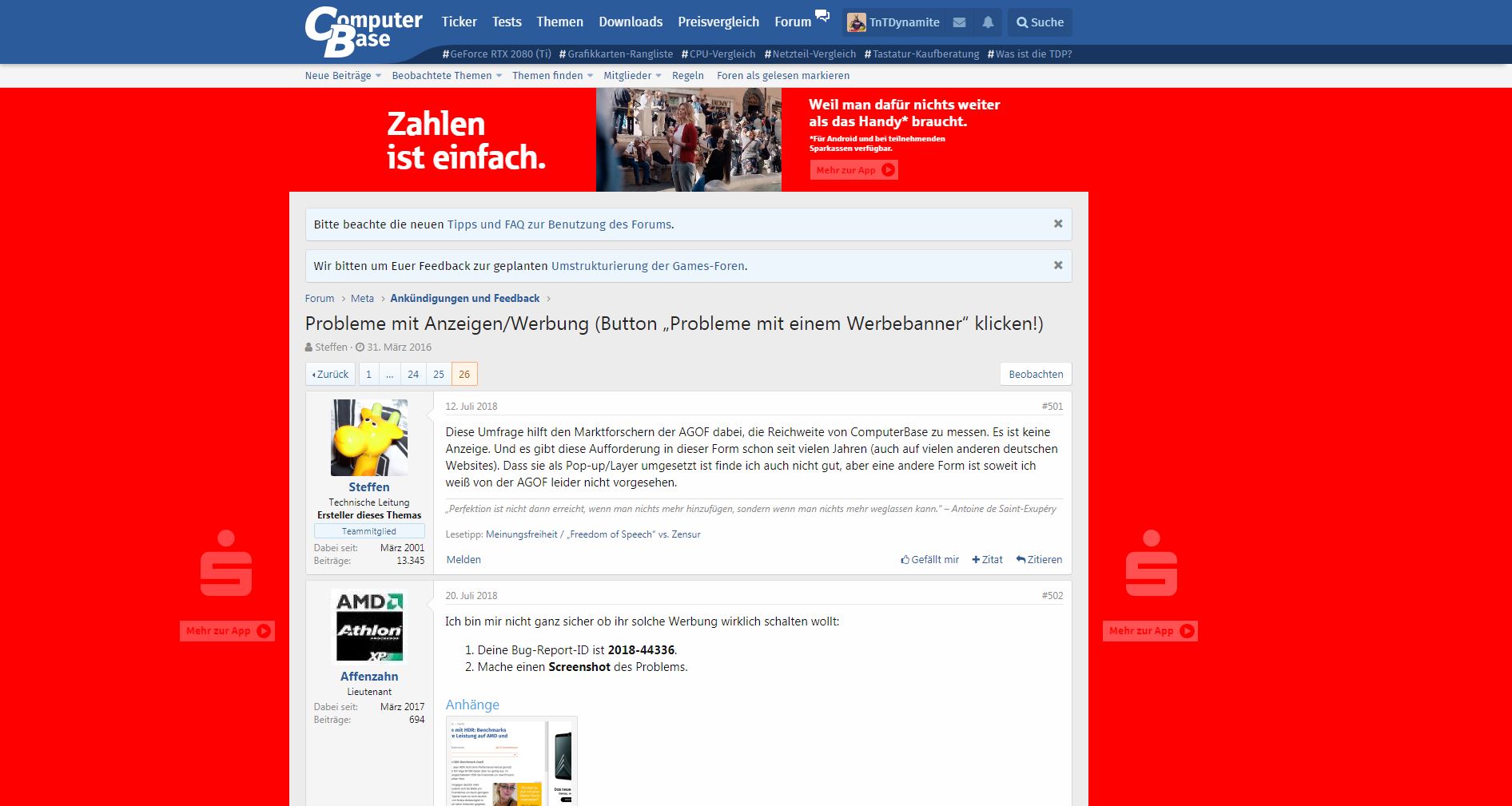Go to Ankündigungen und Feedback breadcrumb
This screenshot has height=806, width=1512.
click(465, 298)
